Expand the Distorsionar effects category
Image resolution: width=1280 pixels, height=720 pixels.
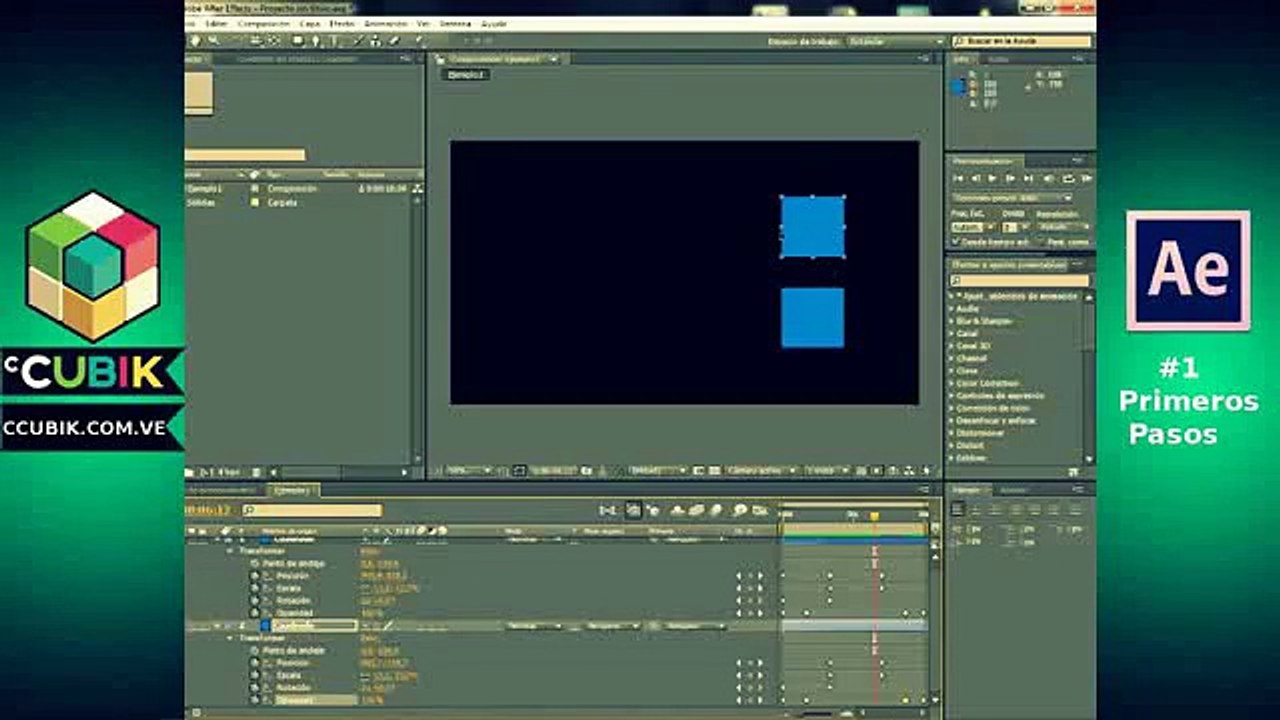[x=952, y=433]
